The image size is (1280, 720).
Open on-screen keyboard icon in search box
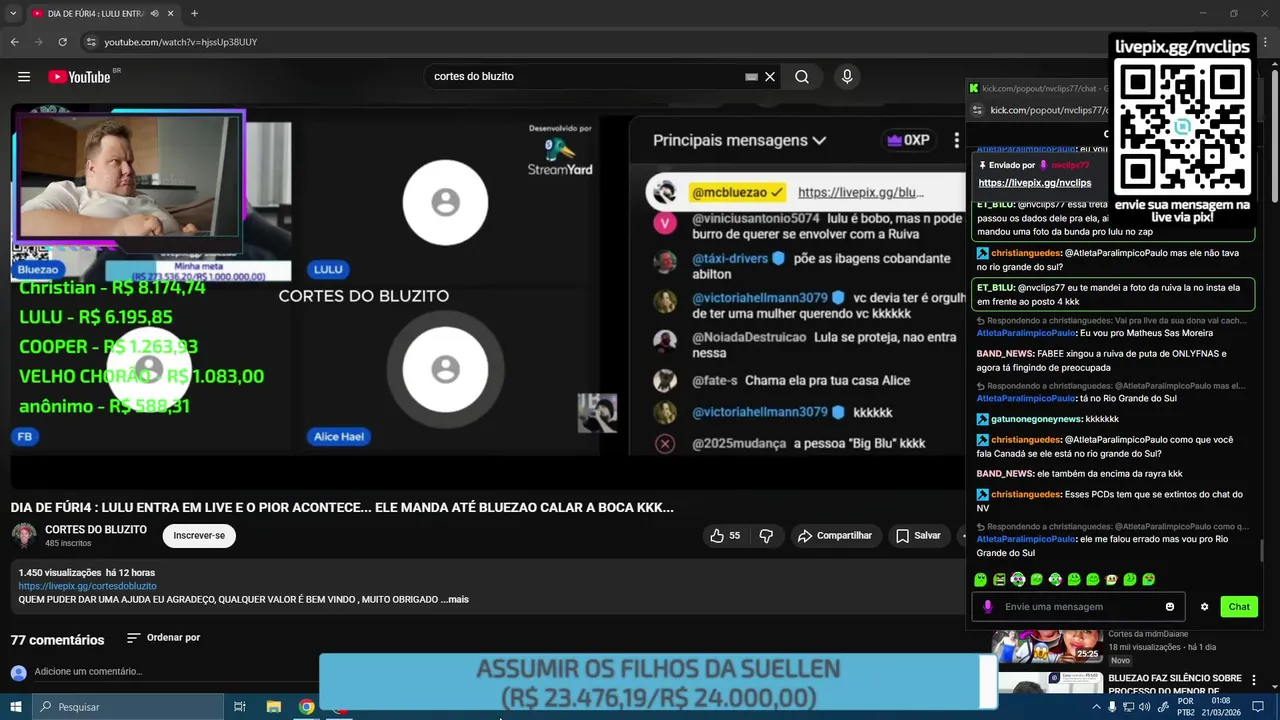click(751, 77)
